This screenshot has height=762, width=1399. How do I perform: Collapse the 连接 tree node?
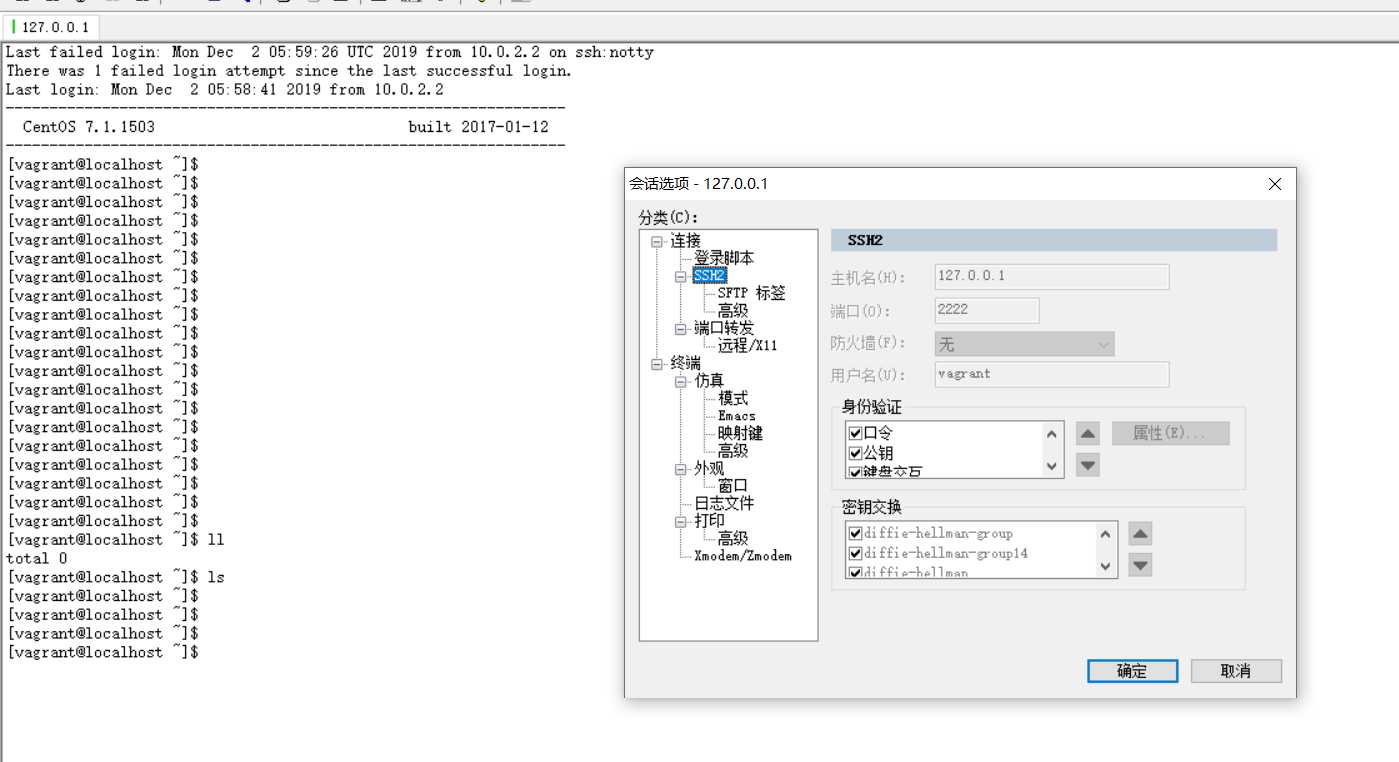click(657, 241)
